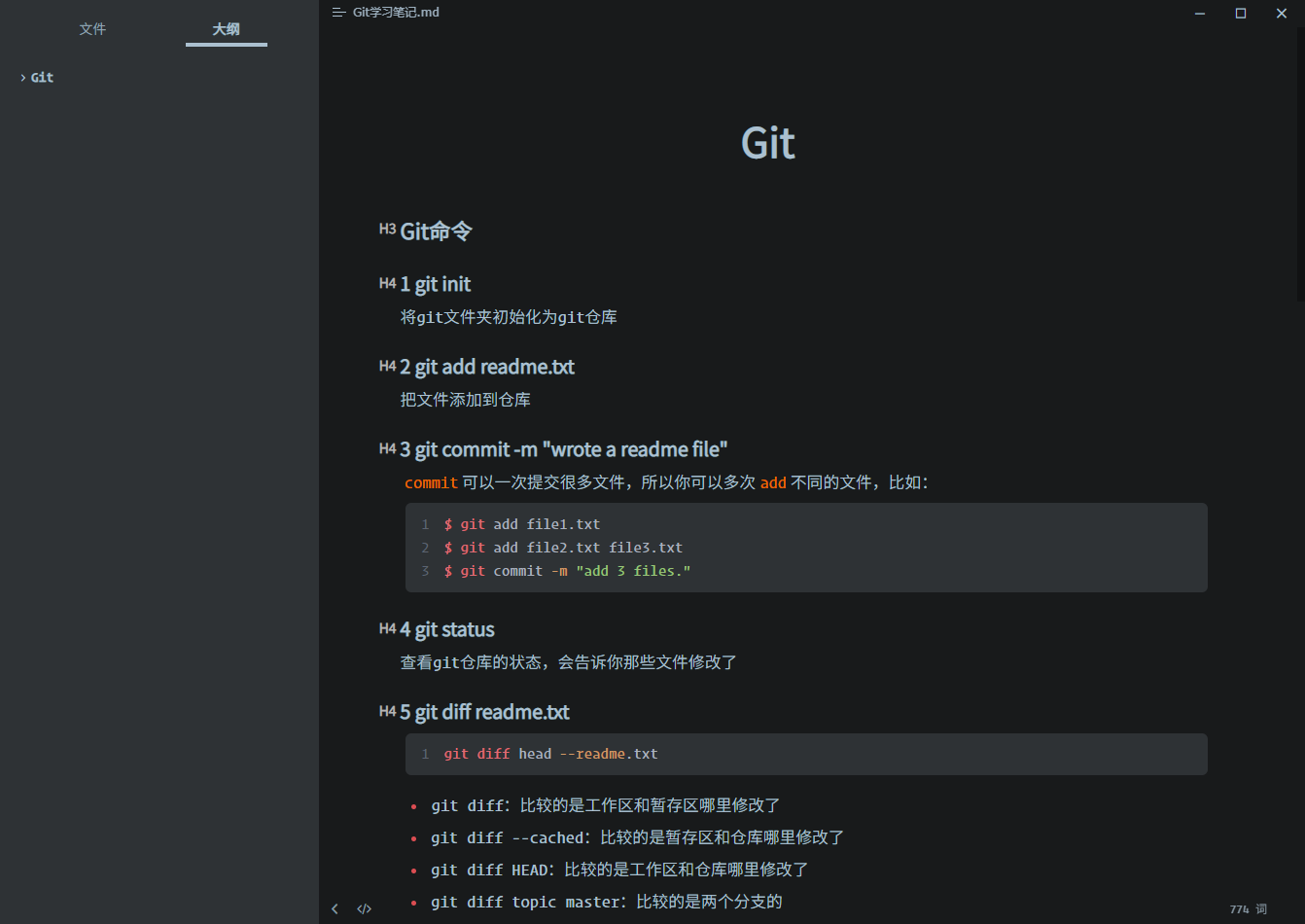Click the line 查看git仓库的状态
The height and width of the screenshot is (924, 1305).
[x=569, y=662]
